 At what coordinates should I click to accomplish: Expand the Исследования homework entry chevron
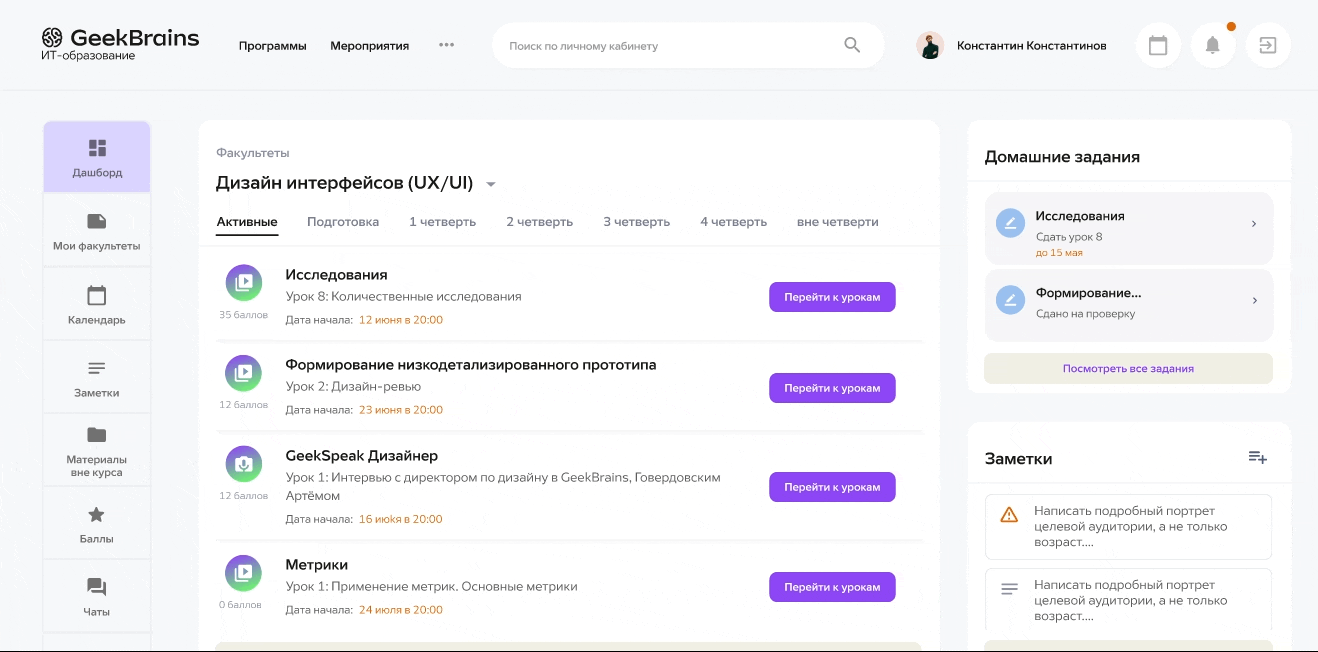(x=1253, y=223)
